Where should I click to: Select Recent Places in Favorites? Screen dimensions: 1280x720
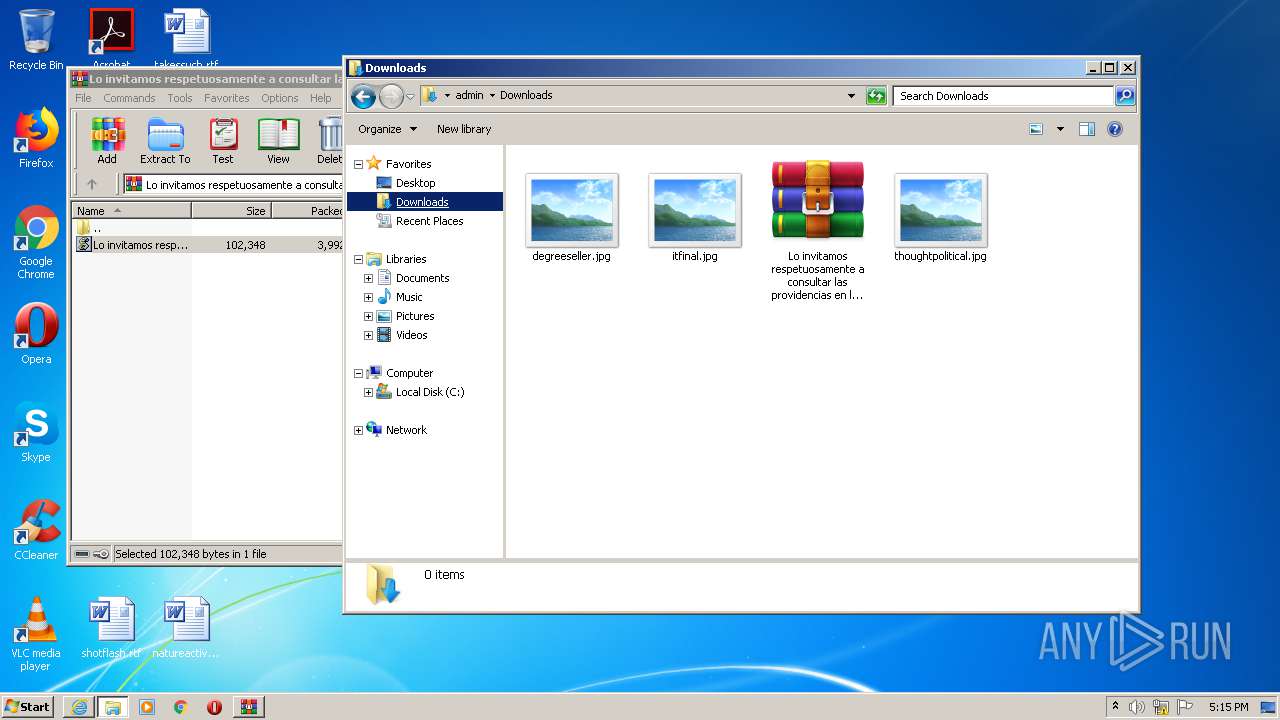(429, 221)
